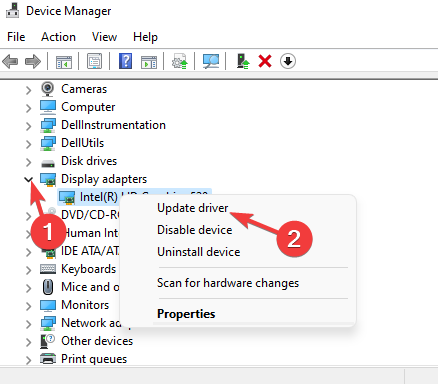
Task: Click the black down-arrow circle toolbar icon
Action: pyautogui.click(x=288, y=61)
